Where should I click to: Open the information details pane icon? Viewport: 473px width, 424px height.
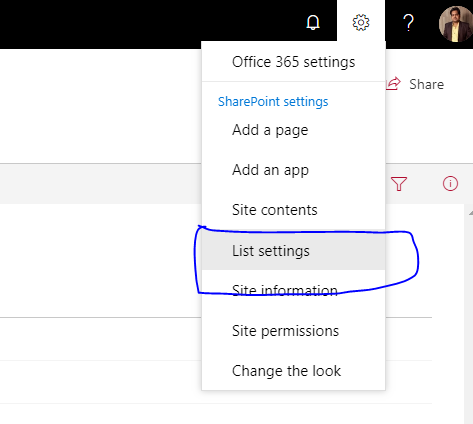click(x=450, y=183)
